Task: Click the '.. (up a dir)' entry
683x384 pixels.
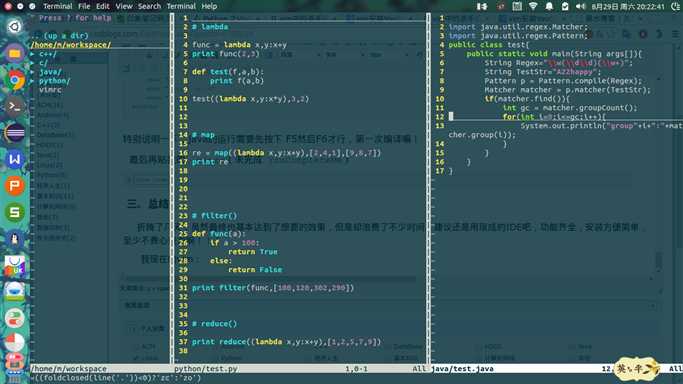Action: coord(59,36)
